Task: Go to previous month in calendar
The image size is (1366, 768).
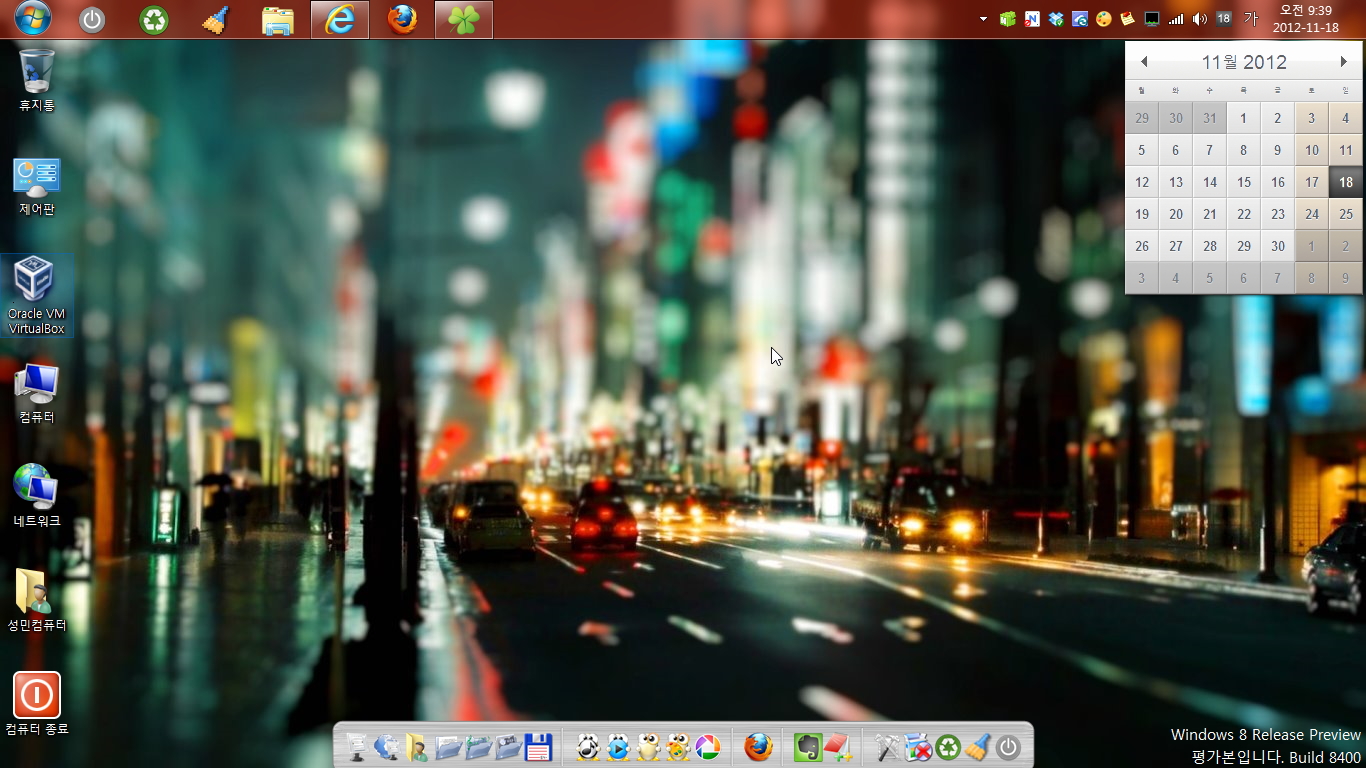Action: (1144, 62)
